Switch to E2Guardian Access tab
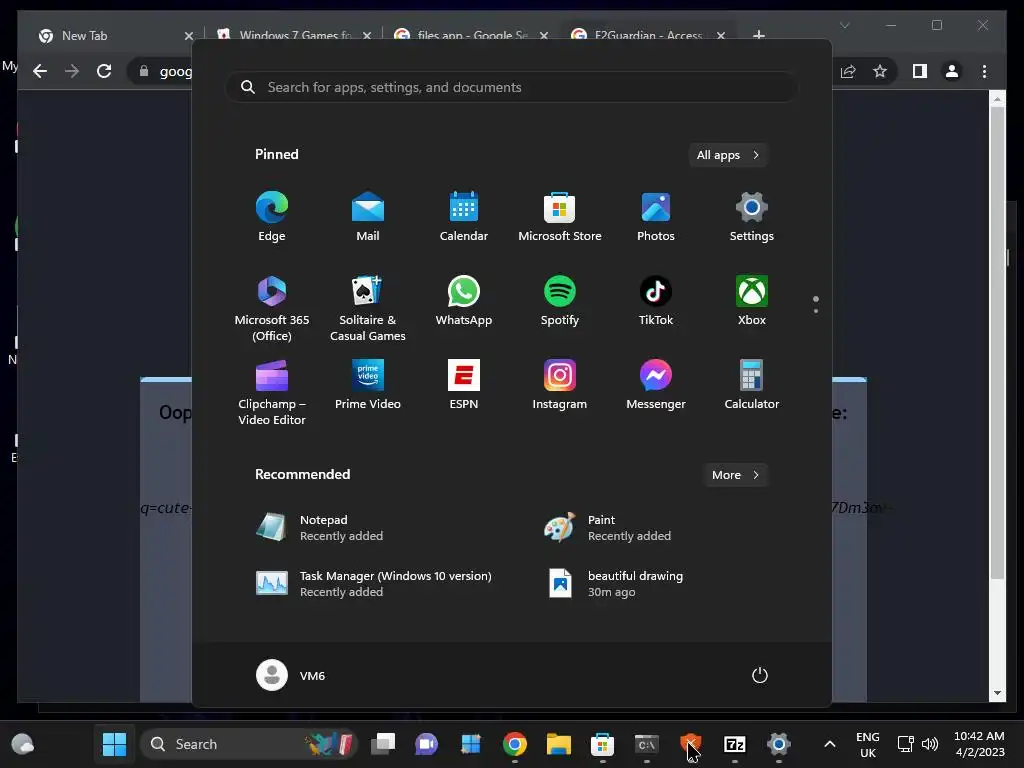Image resolution: width=1024 pixels, height=768 pixels. (648, 36)
